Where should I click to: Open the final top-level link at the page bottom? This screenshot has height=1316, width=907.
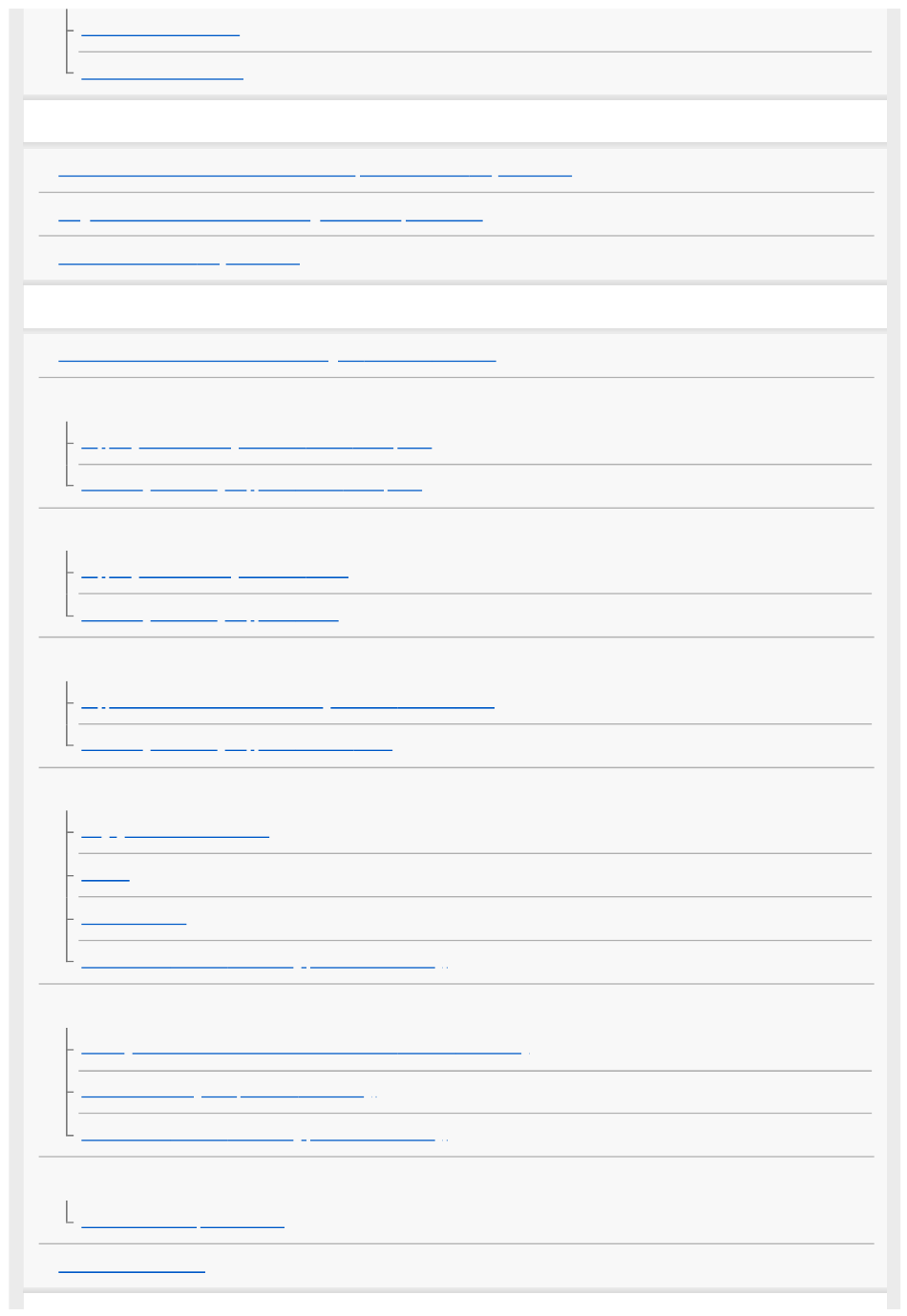tap(132, 1267)
